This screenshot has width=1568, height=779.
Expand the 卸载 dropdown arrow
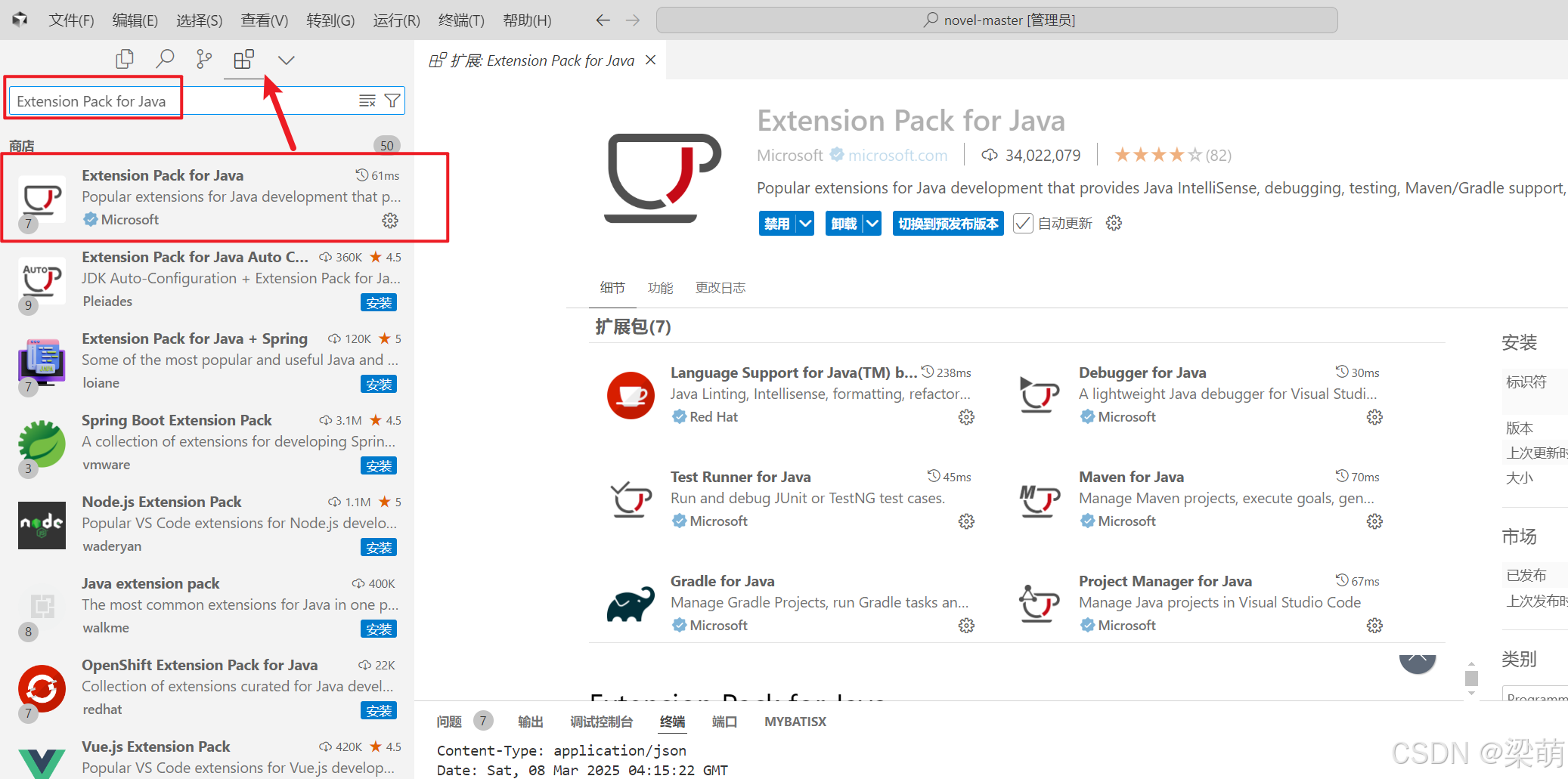(x=872, y=224)
